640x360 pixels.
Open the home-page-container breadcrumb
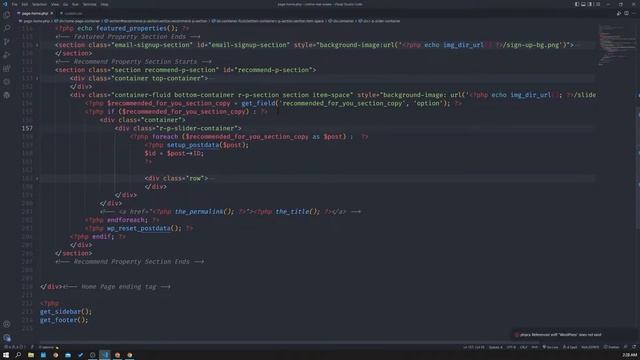[78, 21]
